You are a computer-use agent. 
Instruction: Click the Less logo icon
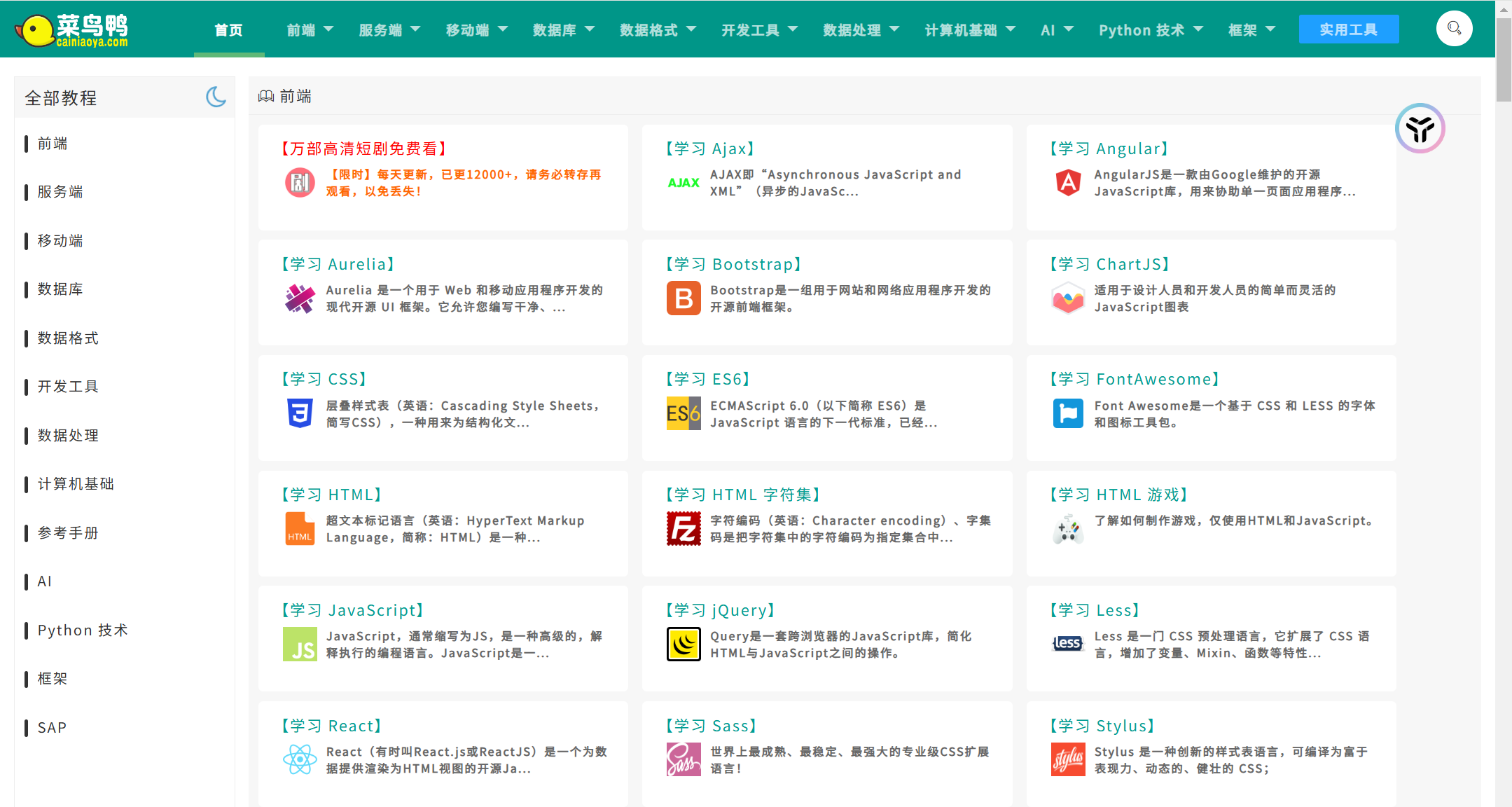point(1068,643)
